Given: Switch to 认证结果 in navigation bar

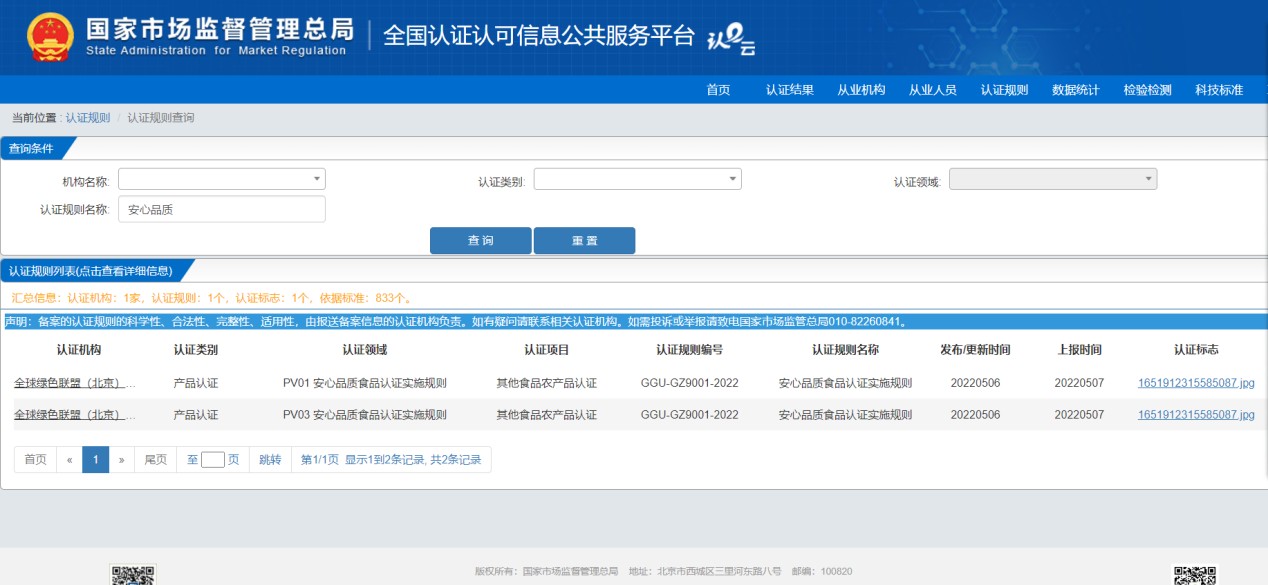Looking at the screenshot, I should tap(789, 90).
